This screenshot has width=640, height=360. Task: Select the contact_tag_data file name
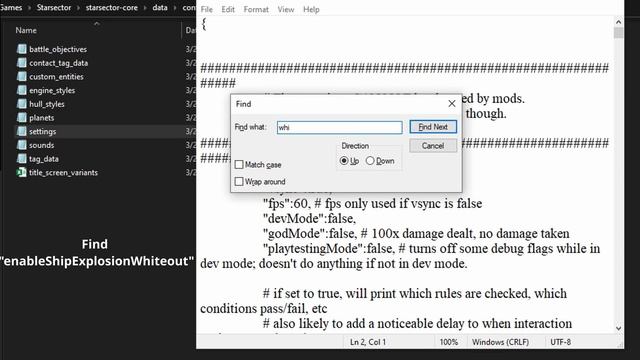[58, 63]
